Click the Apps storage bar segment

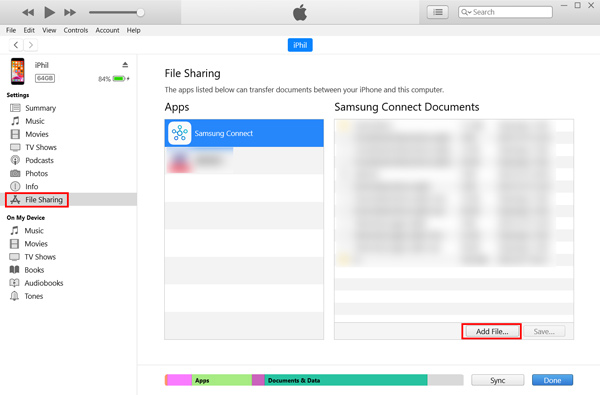click(x=222, y=380)
